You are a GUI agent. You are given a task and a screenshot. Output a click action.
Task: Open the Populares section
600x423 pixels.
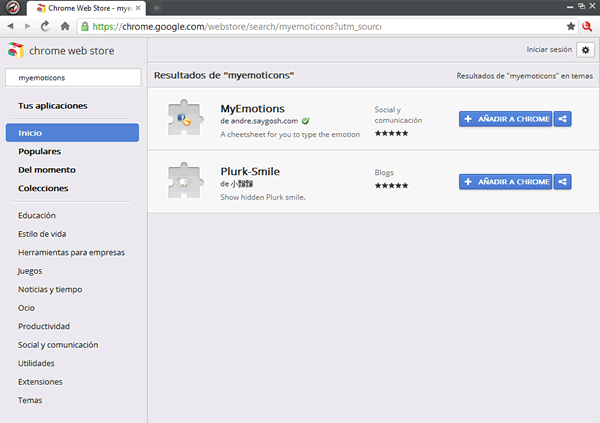39,151
